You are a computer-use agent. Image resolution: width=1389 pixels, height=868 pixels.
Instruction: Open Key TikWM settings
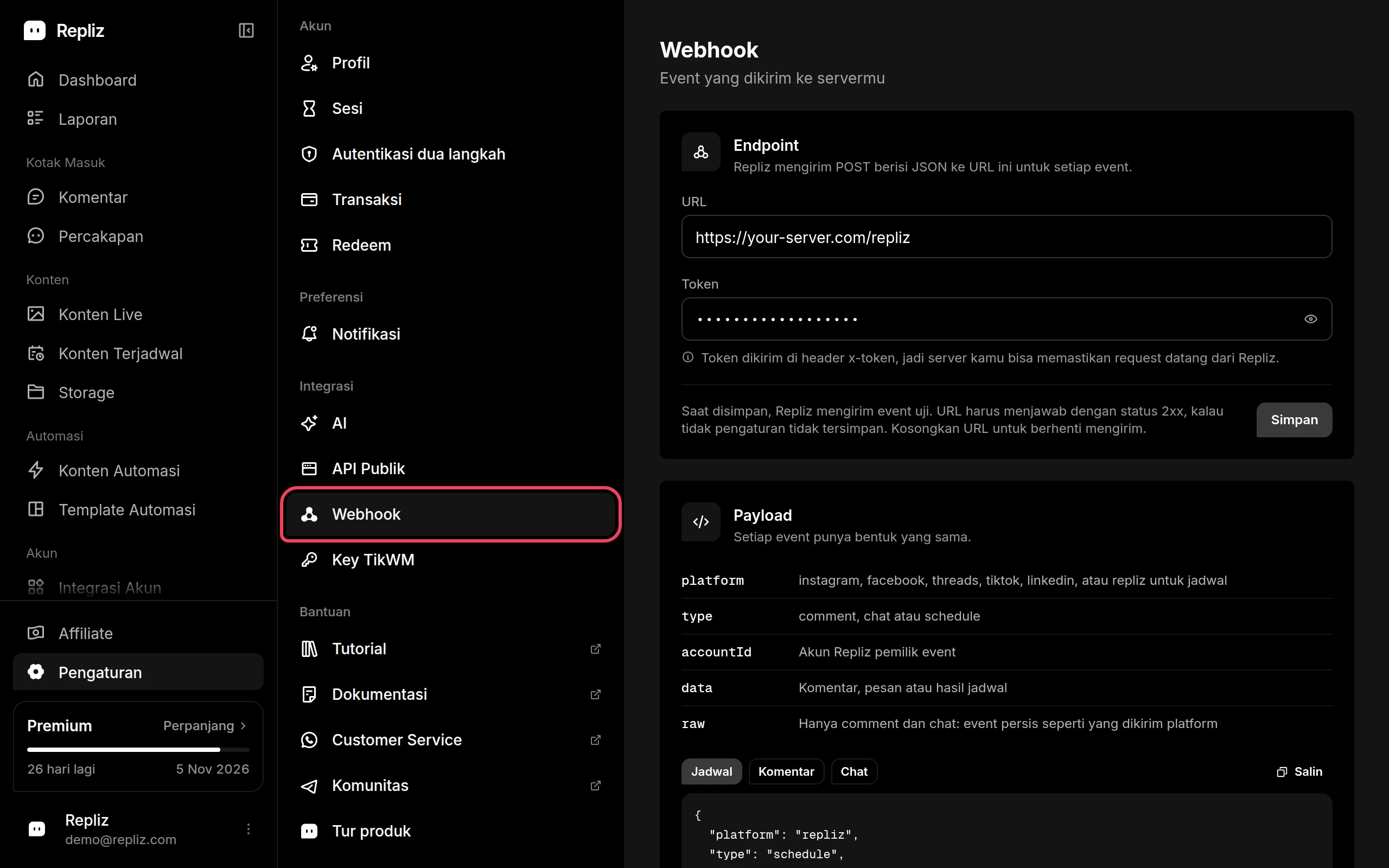450,560
